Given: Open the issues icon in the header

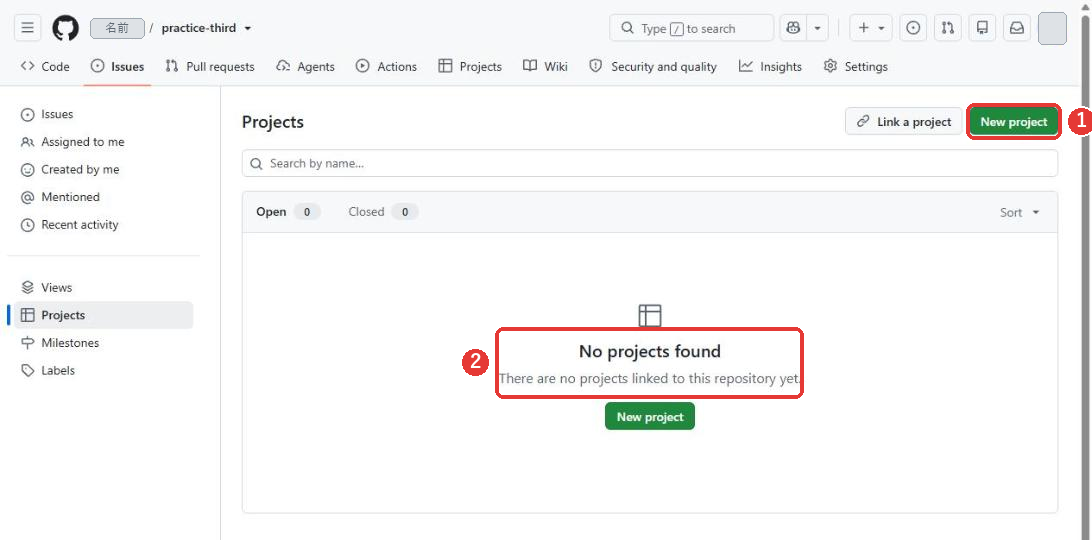Looking at the screenshot, I should coord(913,28).
